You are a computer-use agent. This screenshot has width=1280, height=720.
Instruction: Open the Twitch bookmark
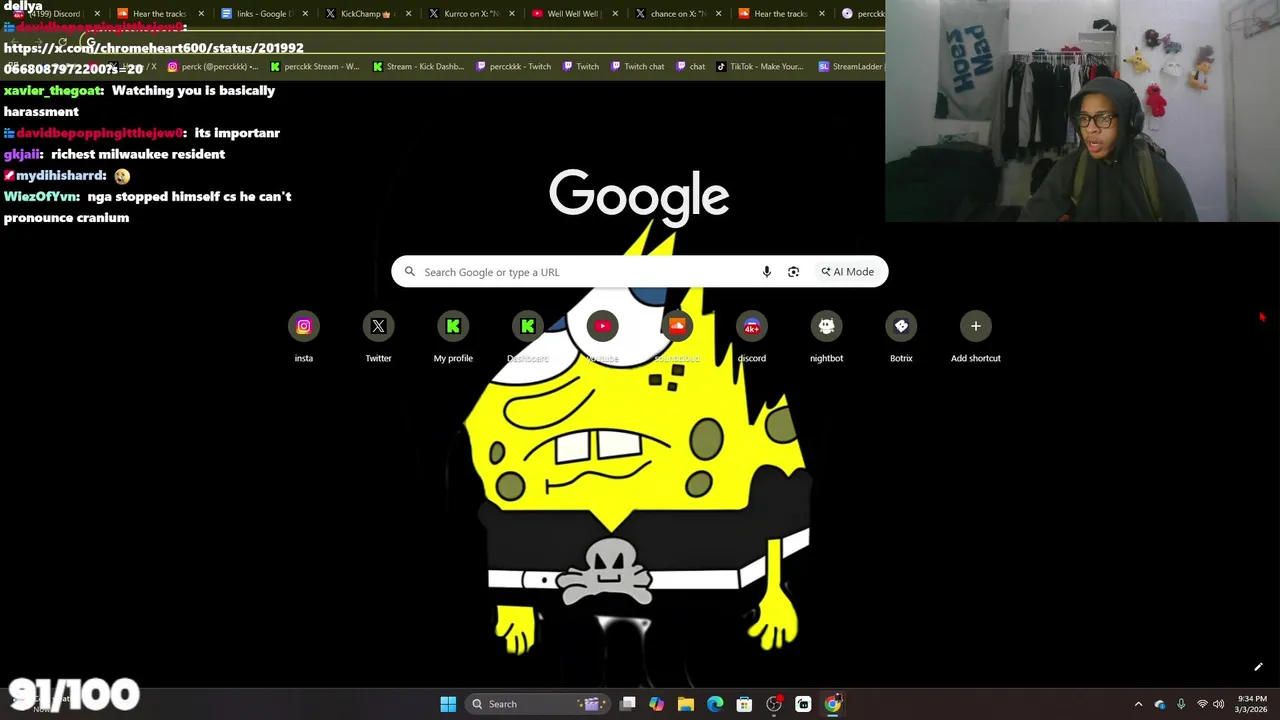pyautogui.click(x=581, y=67)
